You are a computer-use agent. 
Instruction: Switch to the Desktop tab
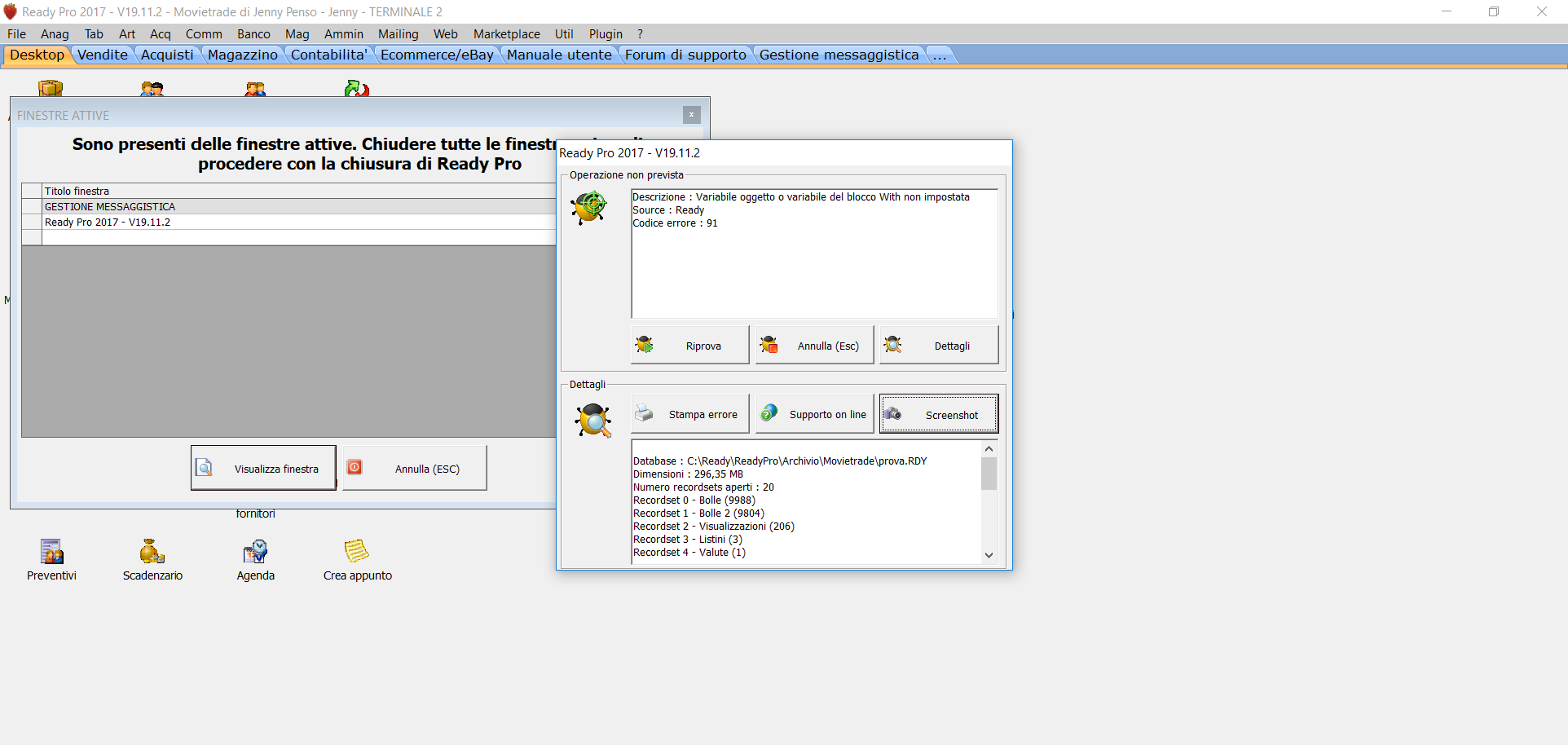(37, 55)
